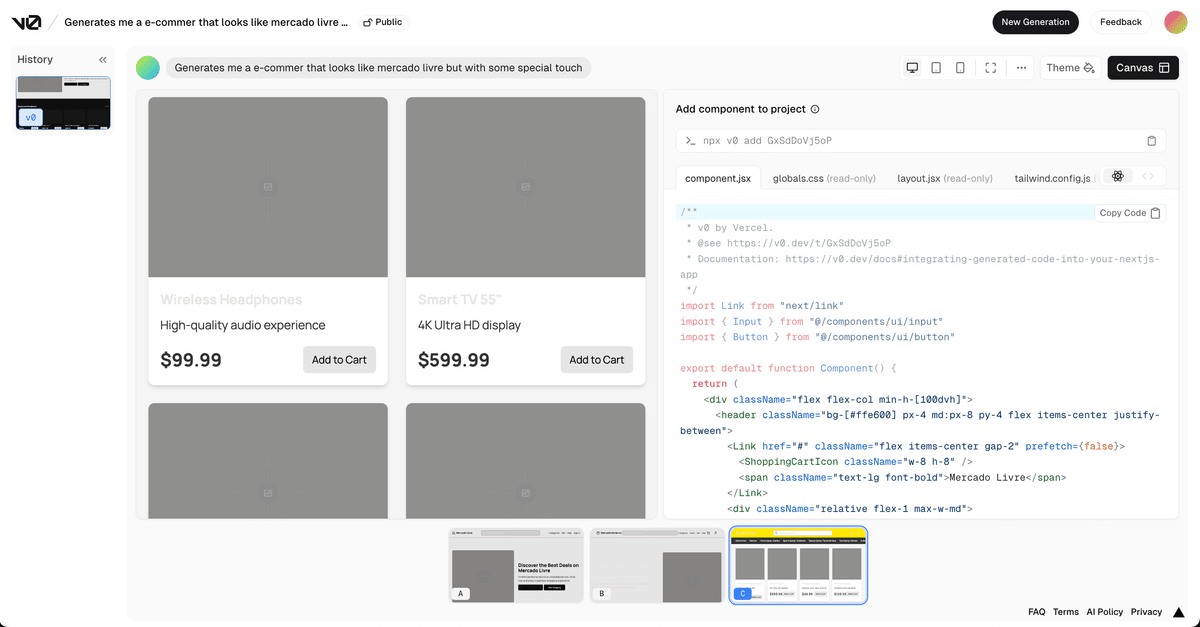Click the History panel heading
1200x627 pixels.
(35, 60)
